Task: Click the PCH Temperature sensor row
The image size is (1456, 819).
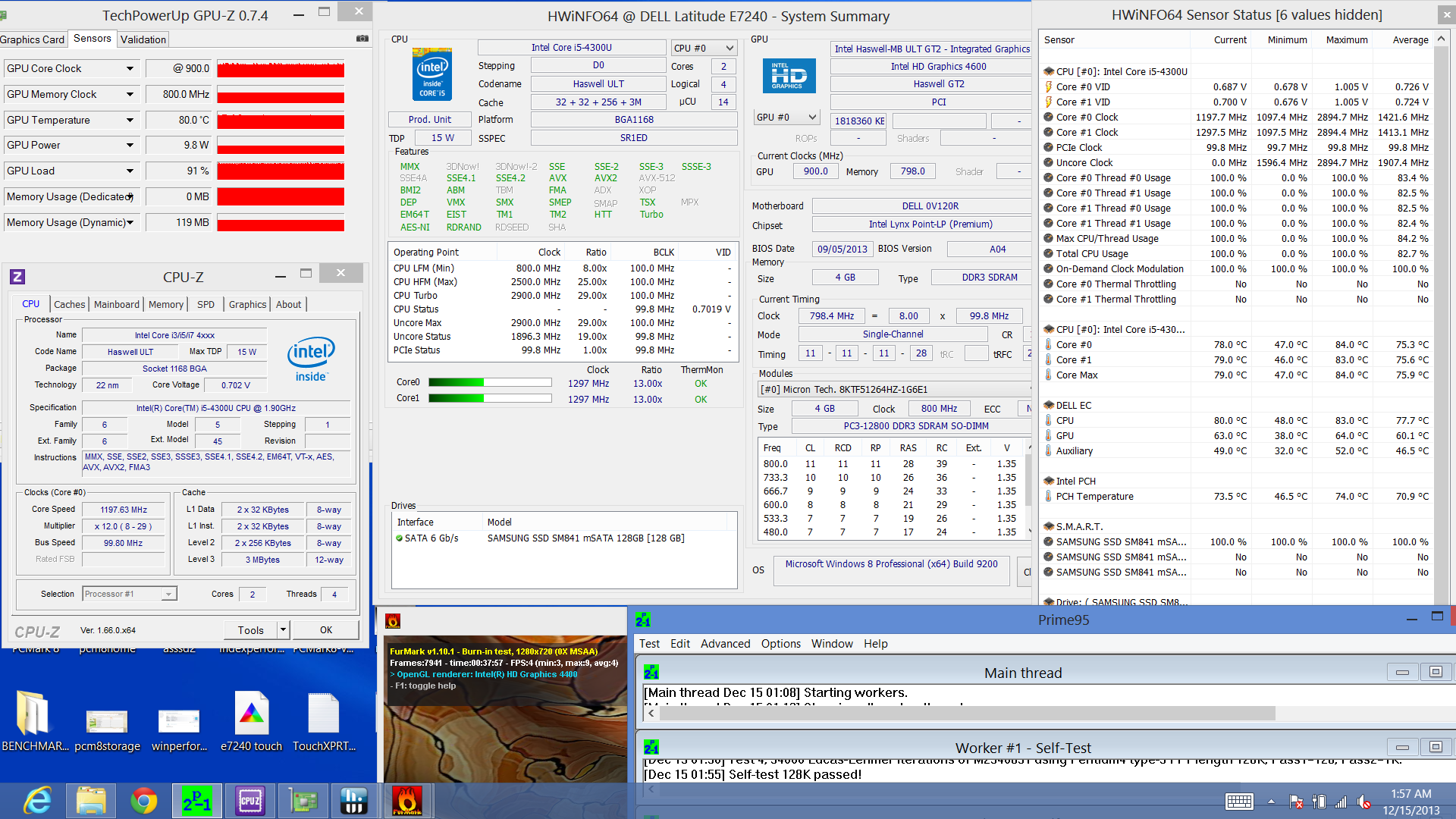Action: coord(1235,496)
